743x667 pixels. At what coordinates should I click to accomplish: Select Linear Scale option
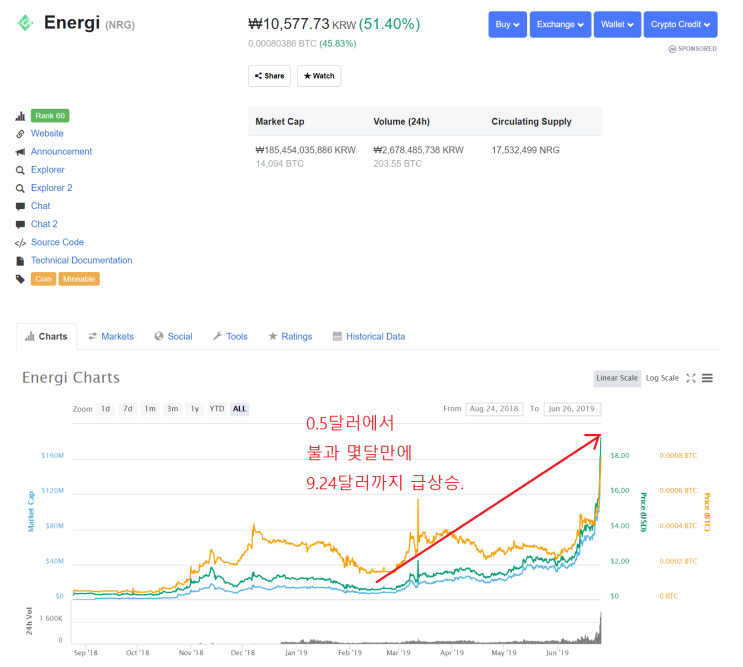tap(617, 378)
